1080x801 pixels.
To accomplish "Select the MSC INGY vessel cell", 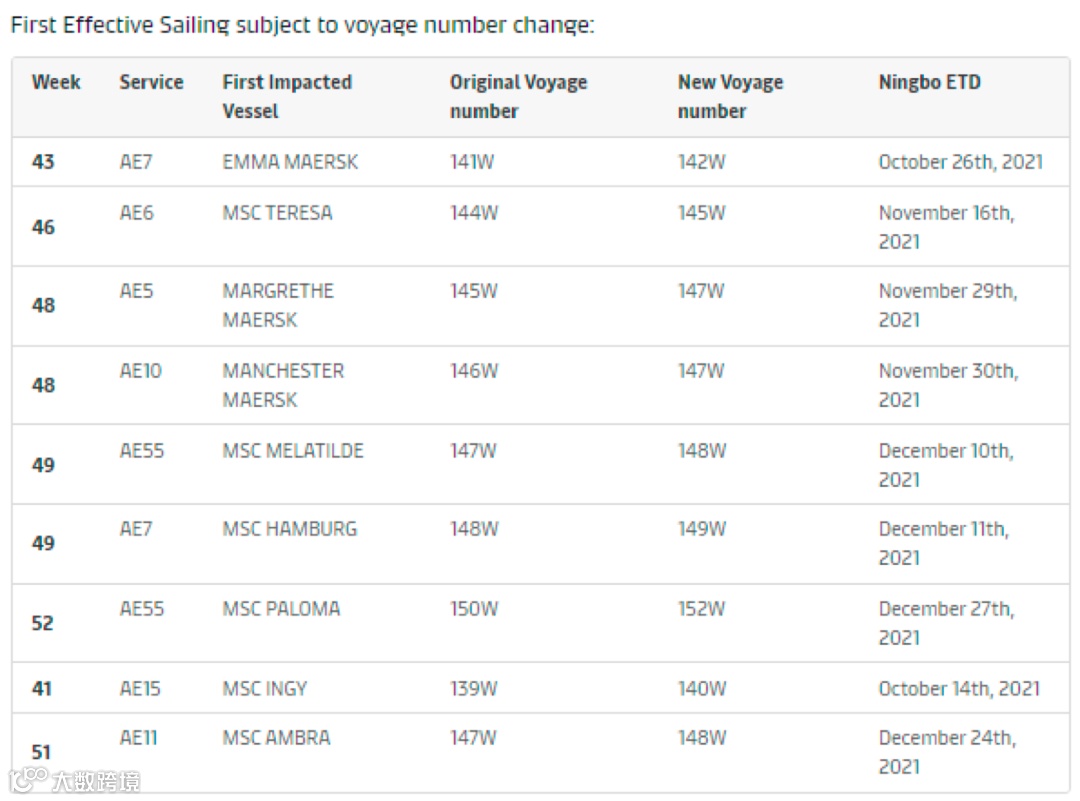I will [x=265, y=688].
